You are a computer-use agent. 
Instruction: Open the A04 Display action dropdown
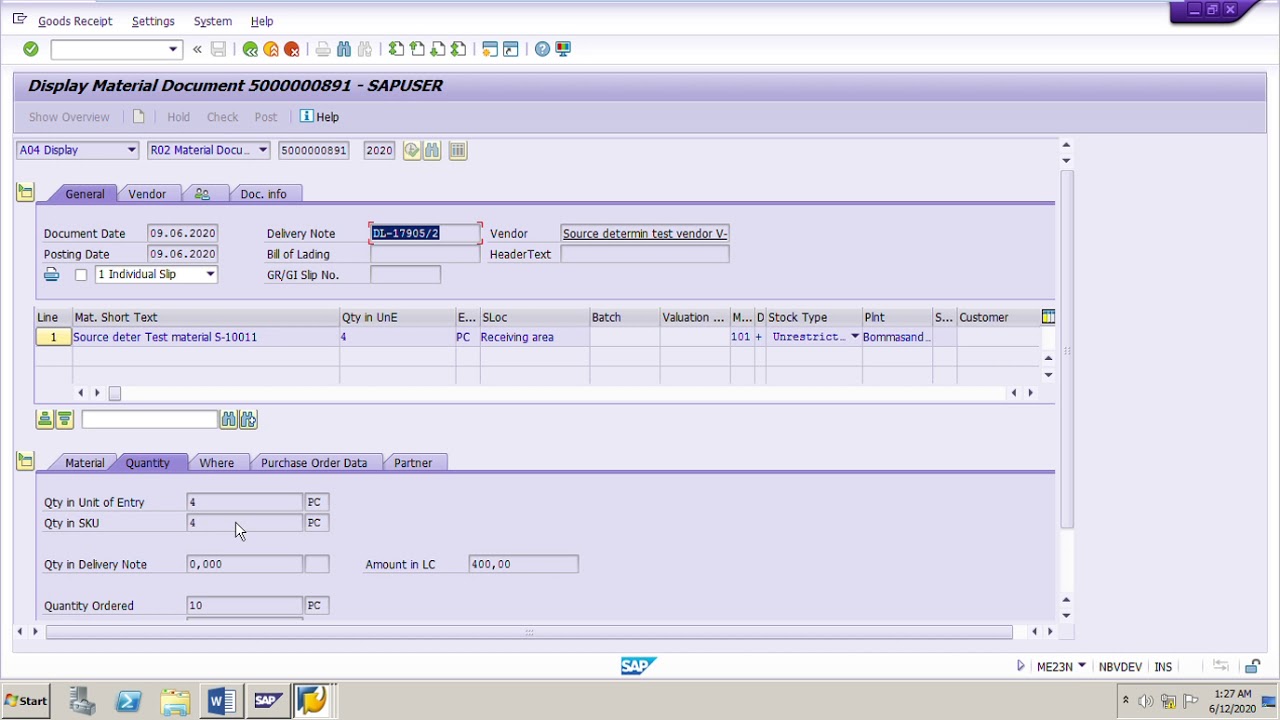(131, 150)
